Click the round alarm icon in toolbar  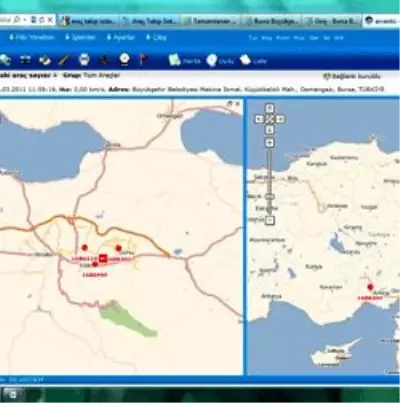[x=124, y=59]
